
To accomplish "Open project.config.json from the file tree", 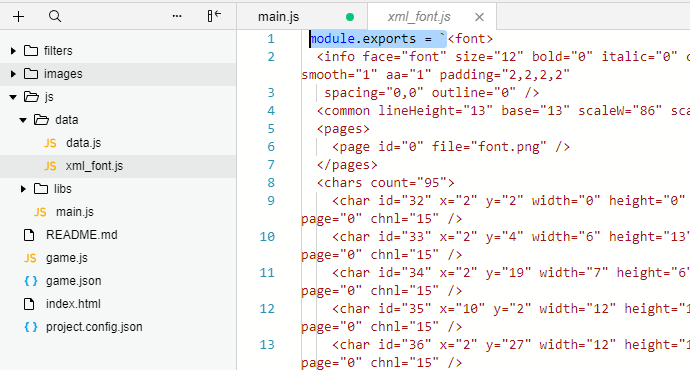I will coord(94,327).
